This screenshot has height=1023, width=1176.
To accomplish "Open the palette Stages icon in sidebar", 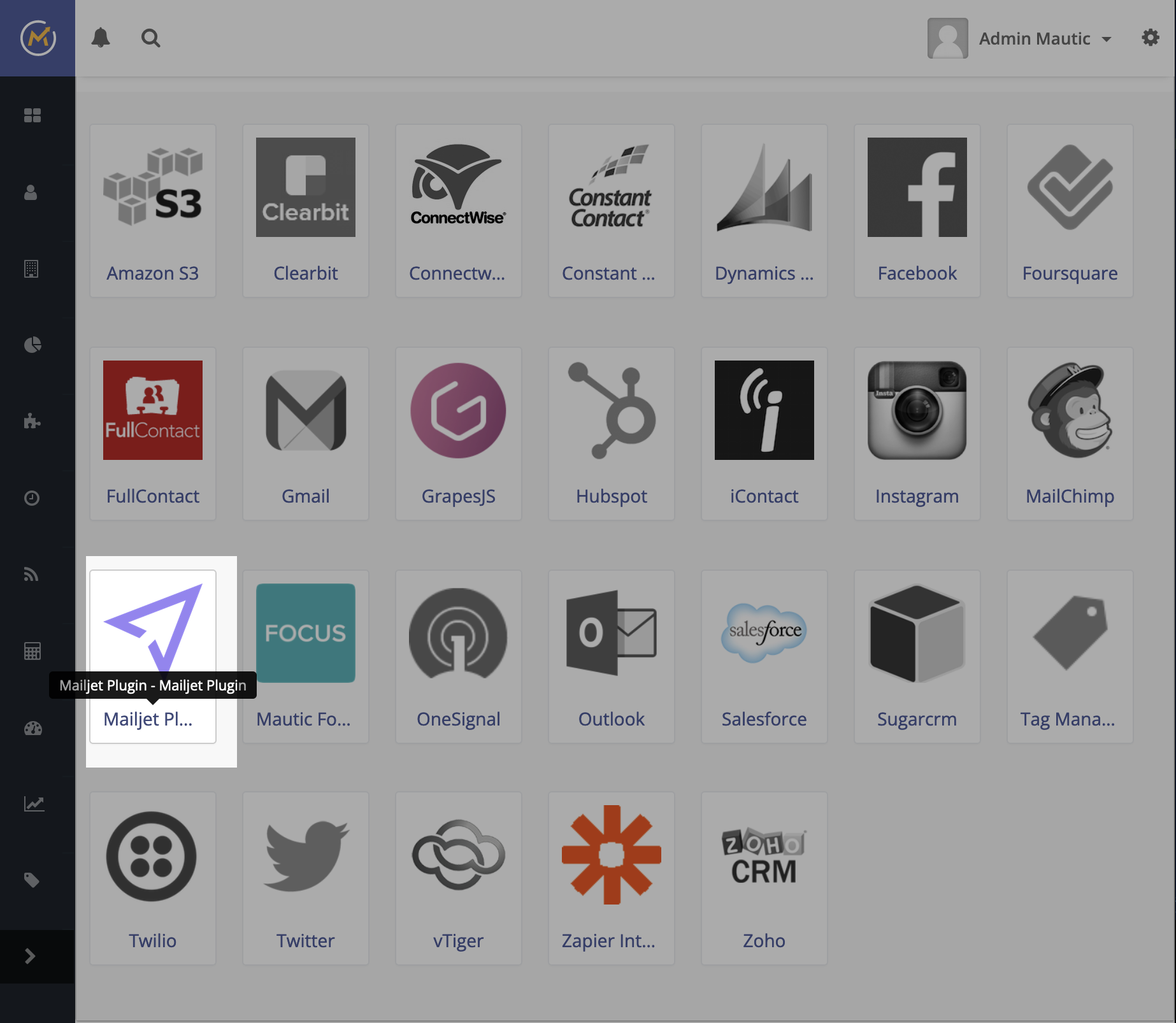I will pos(33,728).
